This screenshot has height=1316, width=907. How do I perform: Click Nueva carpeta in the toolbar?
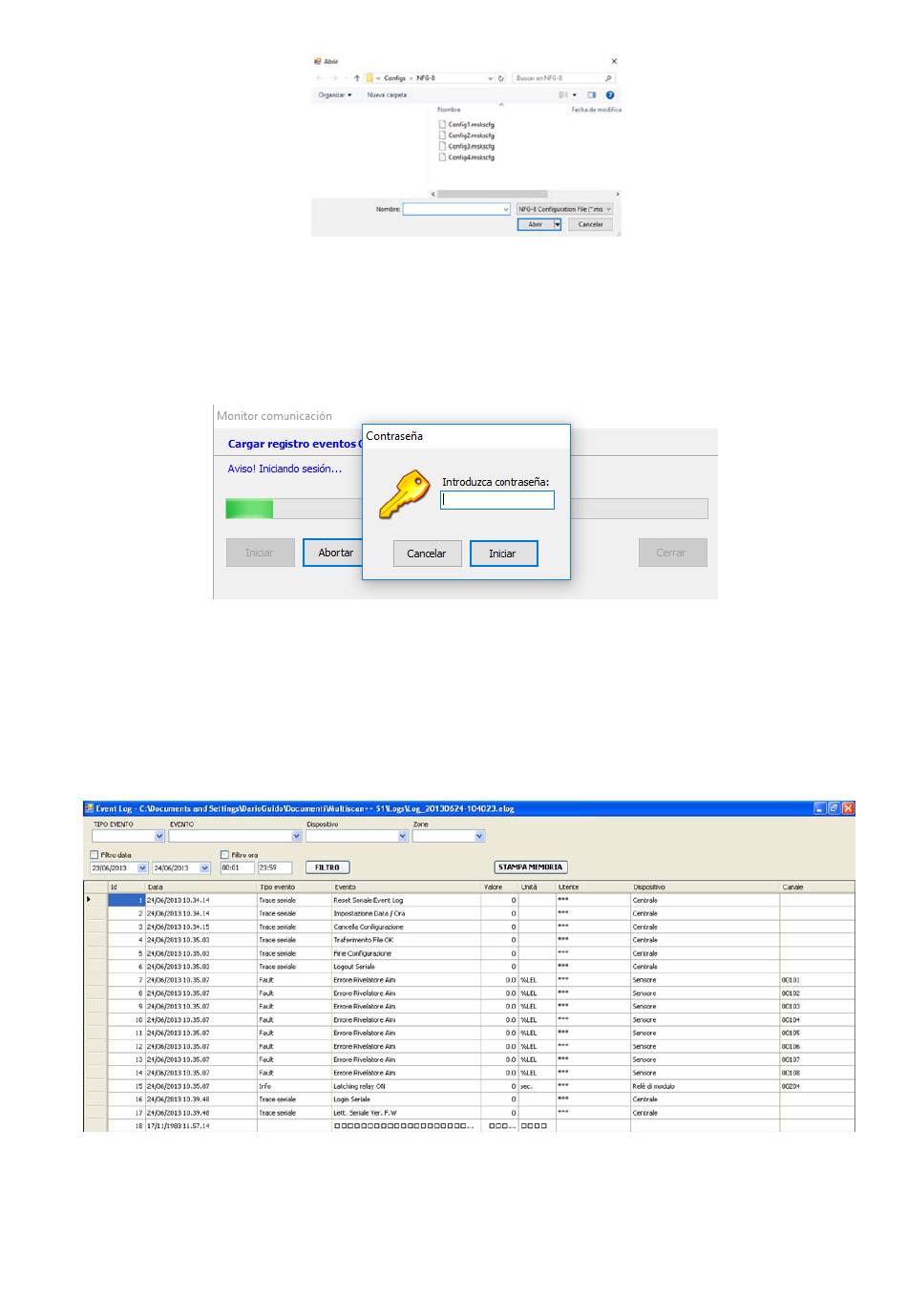(x=387, y=94)
